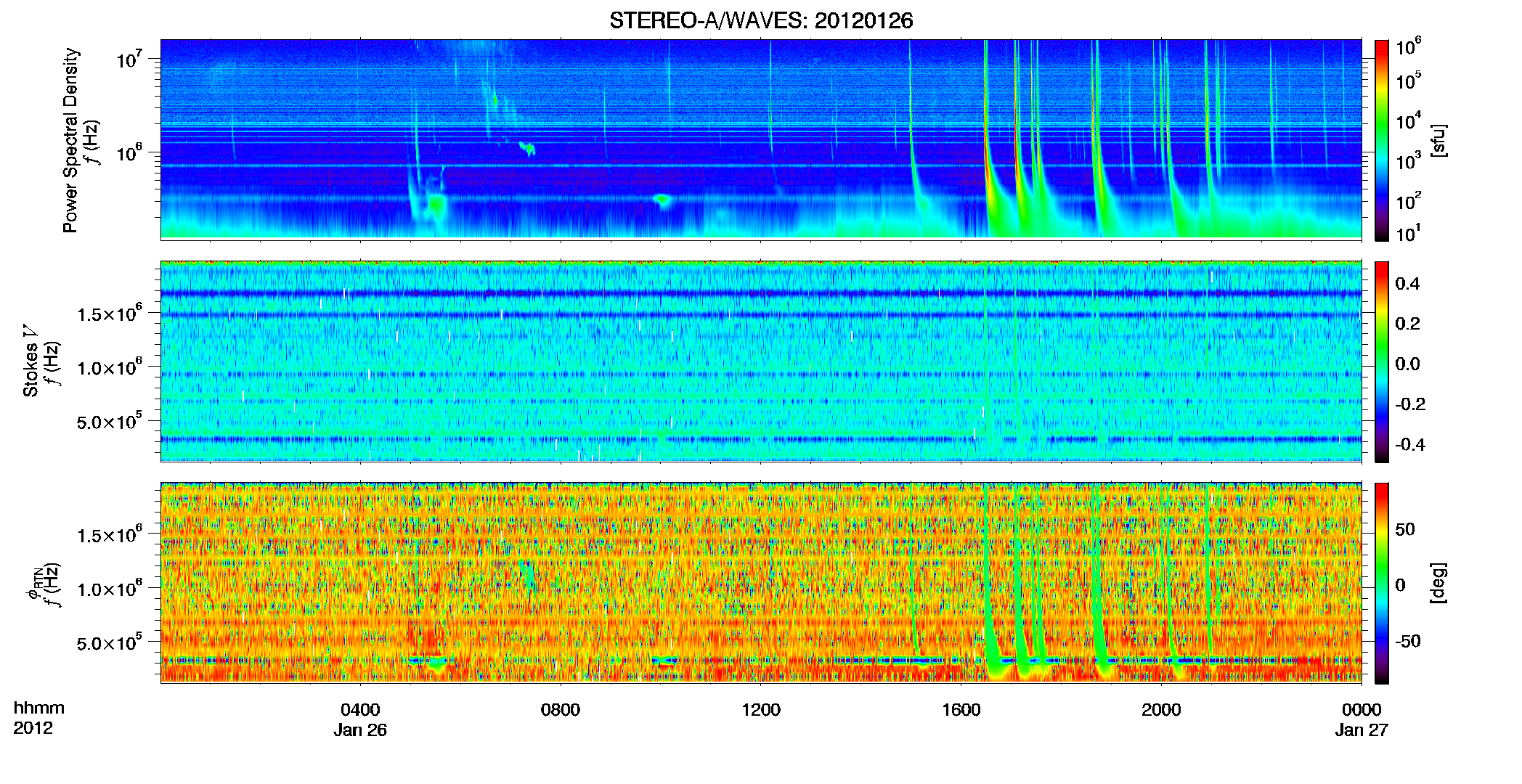Click the 5.0×10^5 tick on φRTN axis
1522x784 pixels.
110,642
